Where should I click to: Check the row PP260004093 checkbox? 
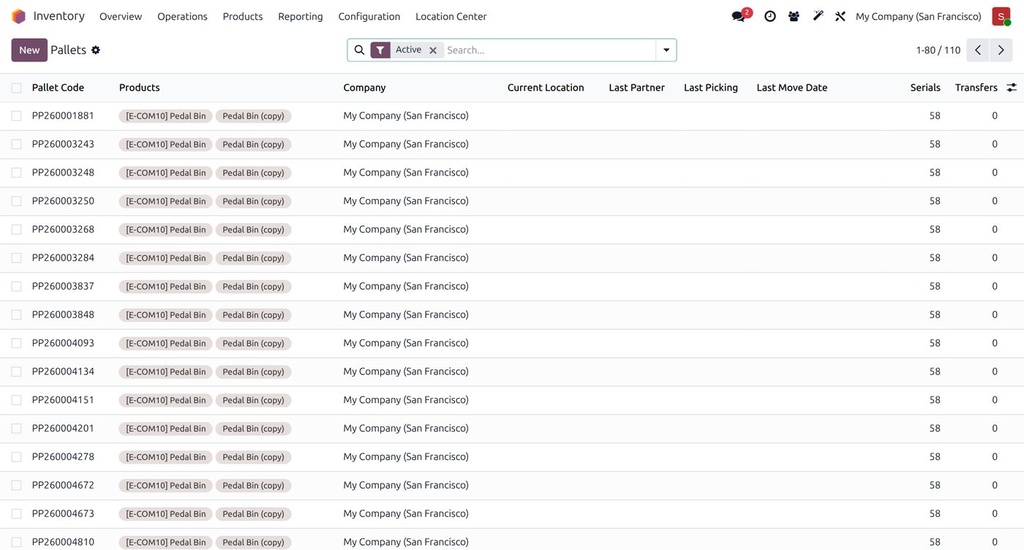click(16, 343)
